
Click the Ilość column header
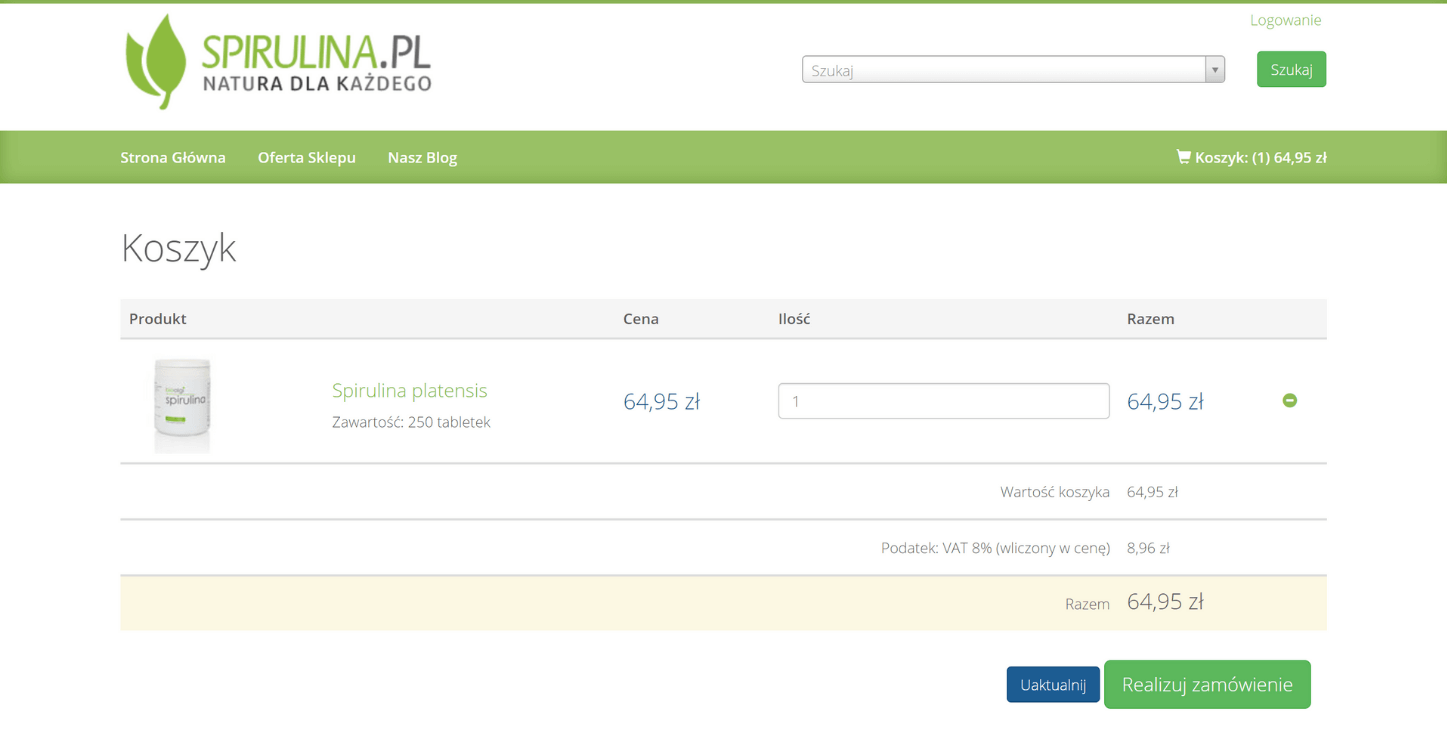click(794, 319)
